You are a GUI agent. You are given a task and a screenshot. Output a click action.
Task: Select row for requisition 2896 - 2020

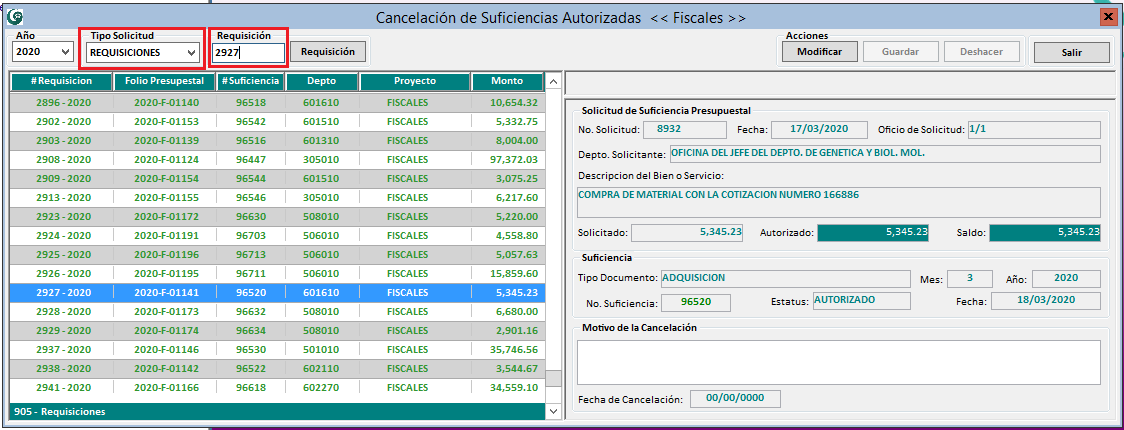[x=63, y=102]
